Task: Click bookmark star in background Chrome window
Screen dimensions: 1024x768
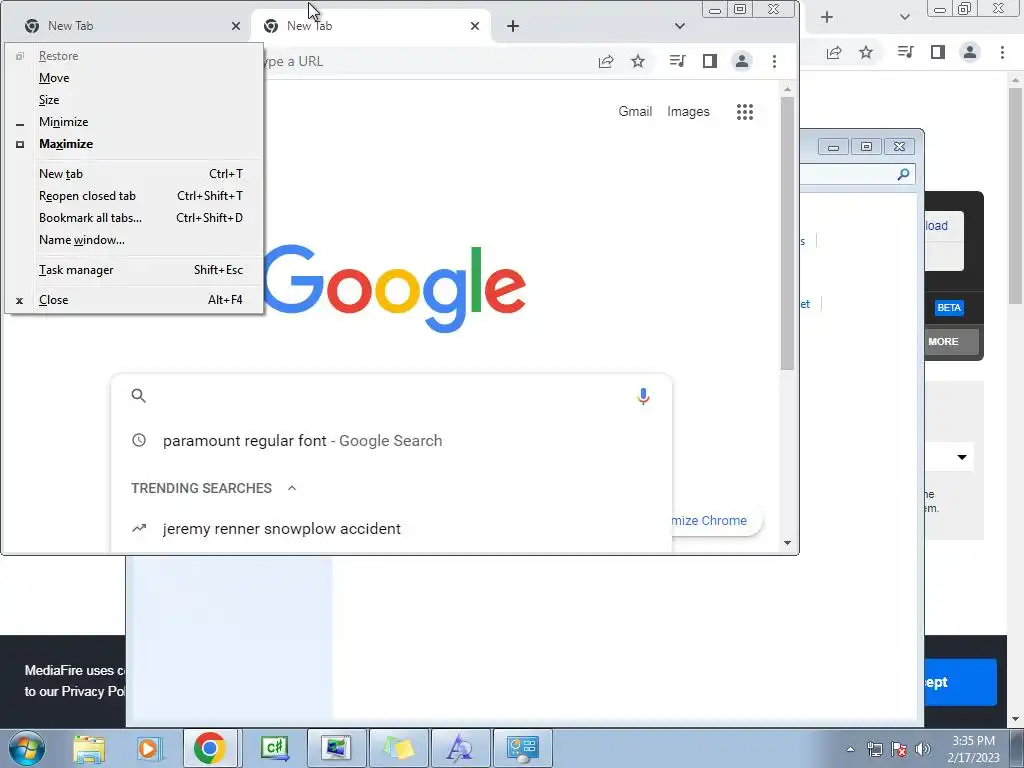Action: 866,52
